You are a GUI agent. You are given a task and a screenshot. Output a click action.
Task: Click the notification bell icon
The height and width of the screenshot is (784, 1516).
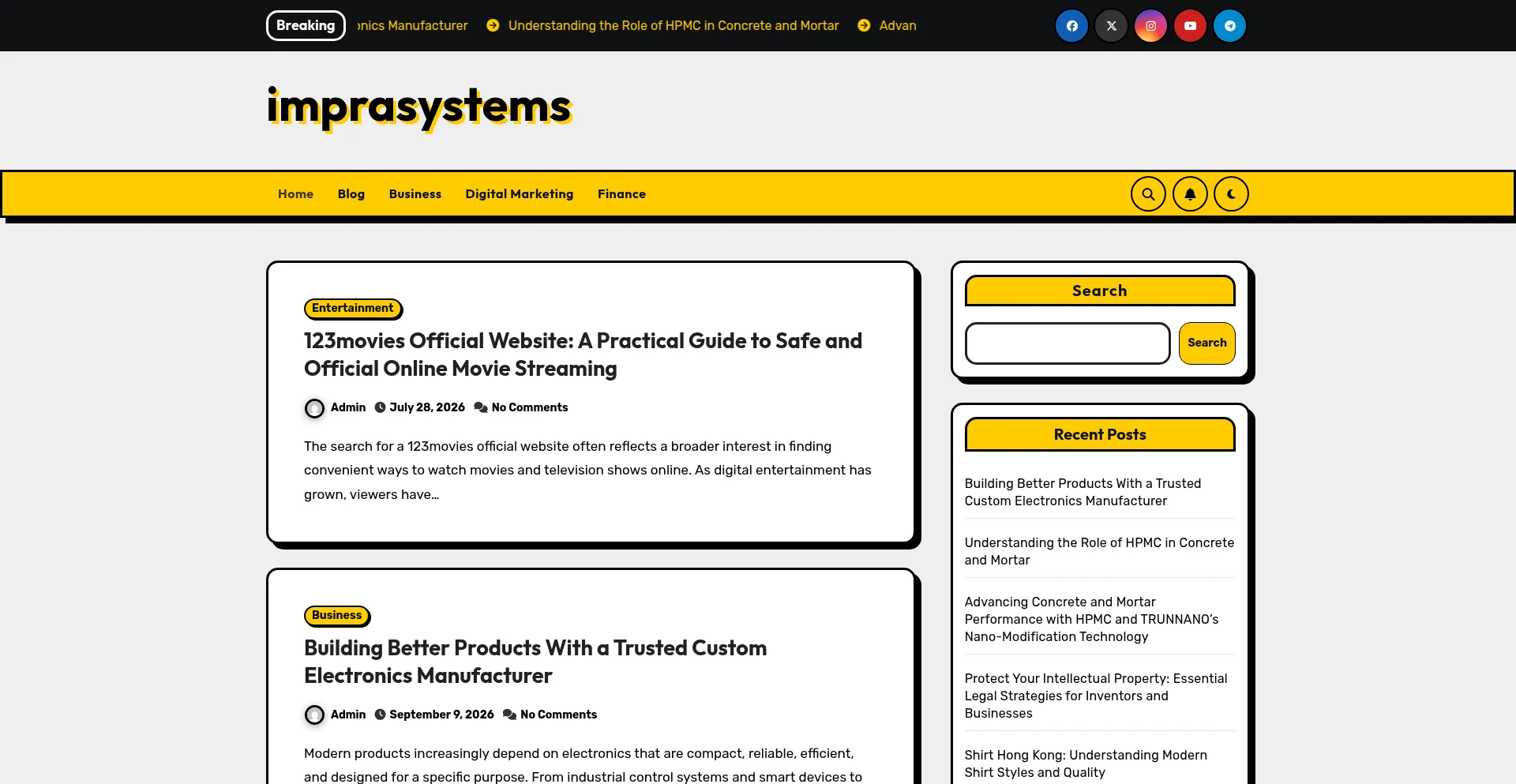[x=1190, y=194]
